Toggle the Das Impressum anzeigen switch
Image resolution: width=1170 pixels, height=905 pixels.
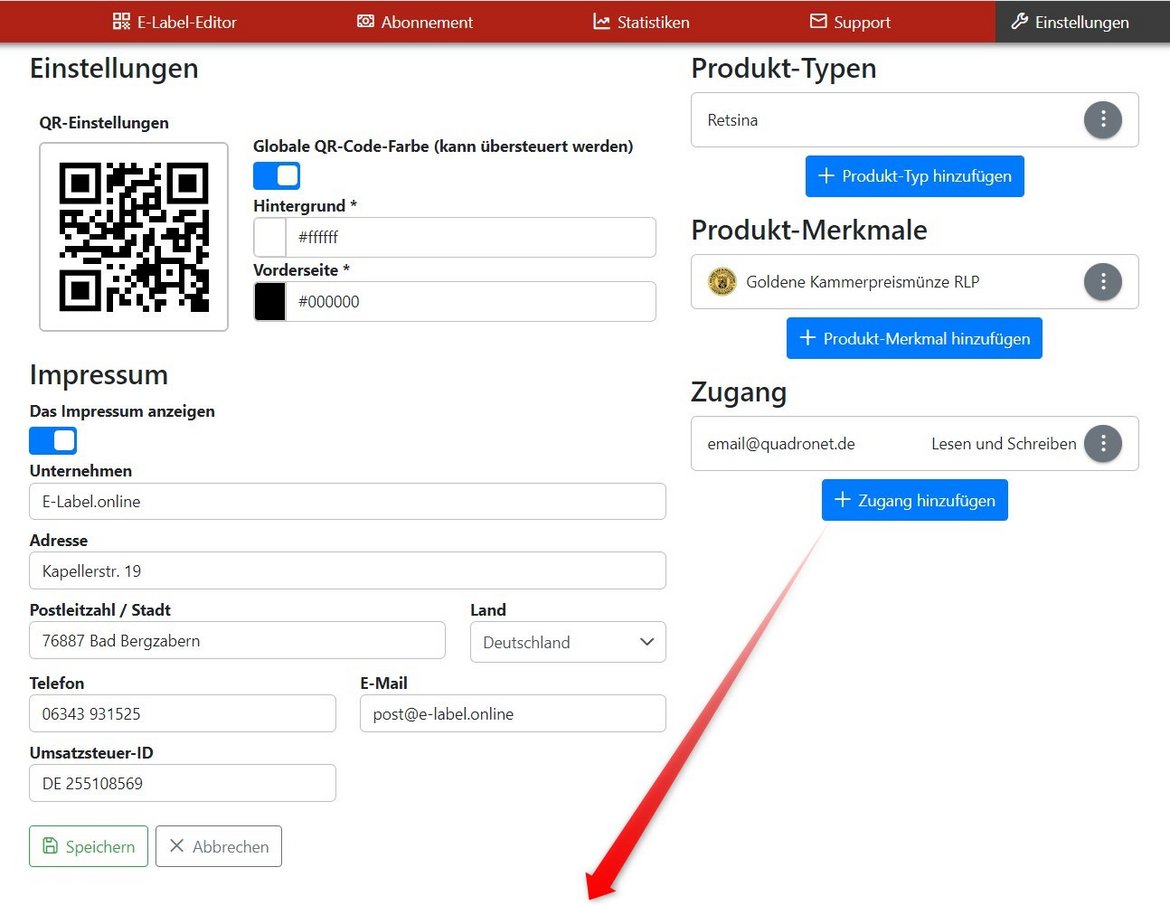[x=53, y=440]
